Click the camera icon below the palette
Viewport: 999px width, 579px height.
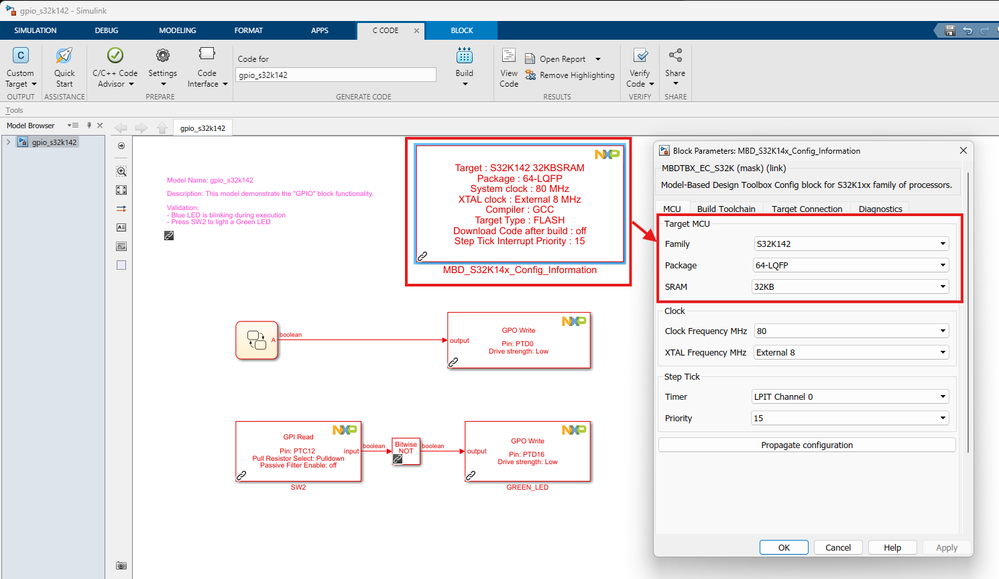pyautogui.click(x=121, y=565)
